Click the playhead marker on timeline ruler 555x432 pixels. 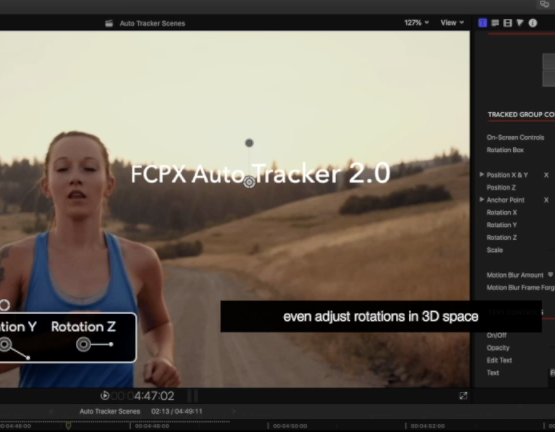pos(69,425)
